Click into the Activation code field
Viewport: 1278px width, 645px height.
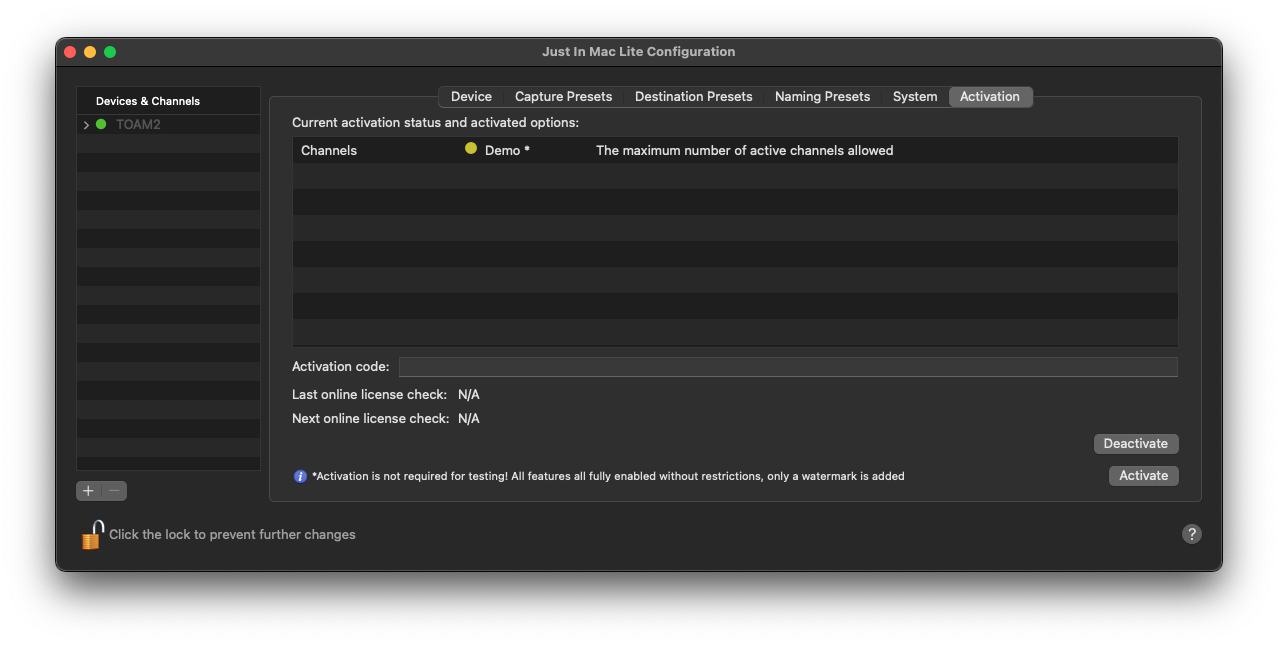click(x=788, y=367)
